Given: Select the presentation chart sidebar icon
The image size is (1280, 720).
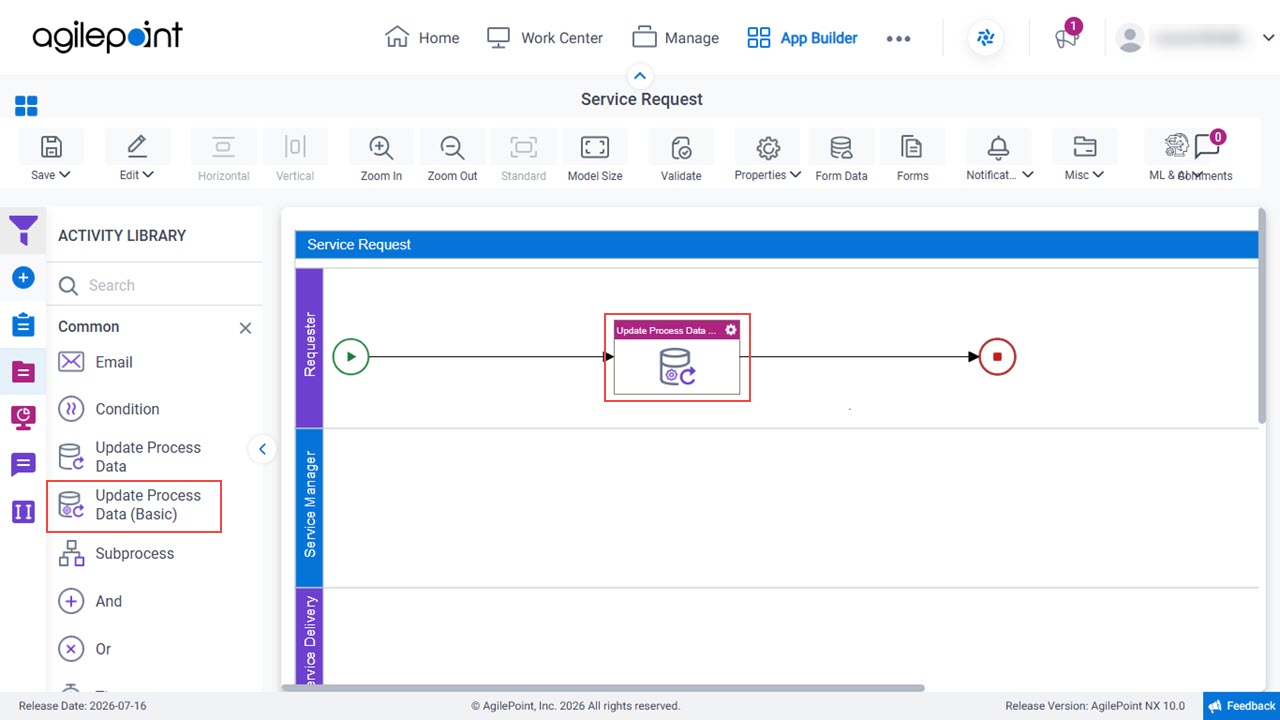Looking at the screenshot, I should [x=23, y=417].
